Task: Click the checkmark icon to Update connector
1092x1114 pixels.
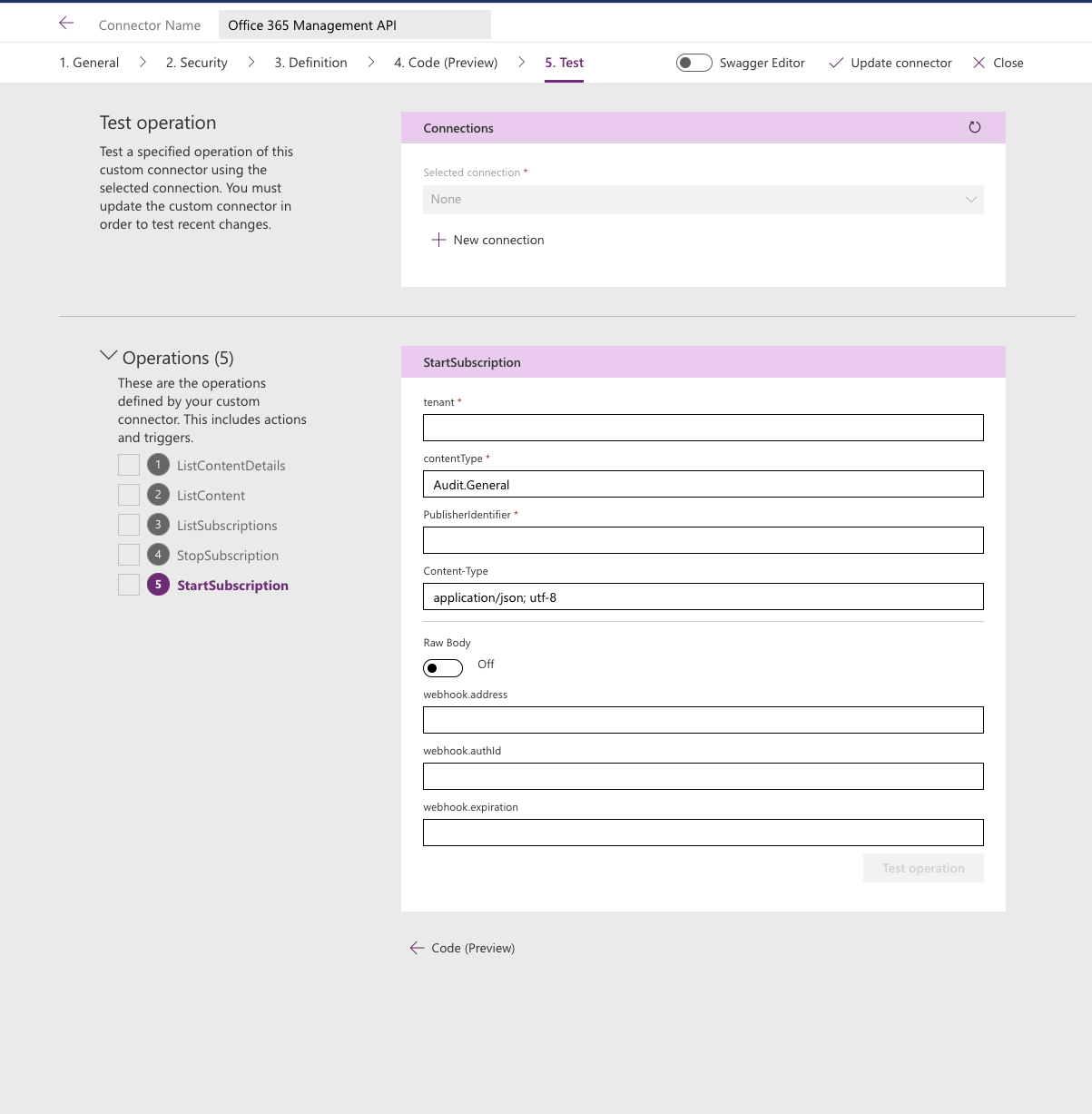Action: pyautogui.click(x=834, y=63)
